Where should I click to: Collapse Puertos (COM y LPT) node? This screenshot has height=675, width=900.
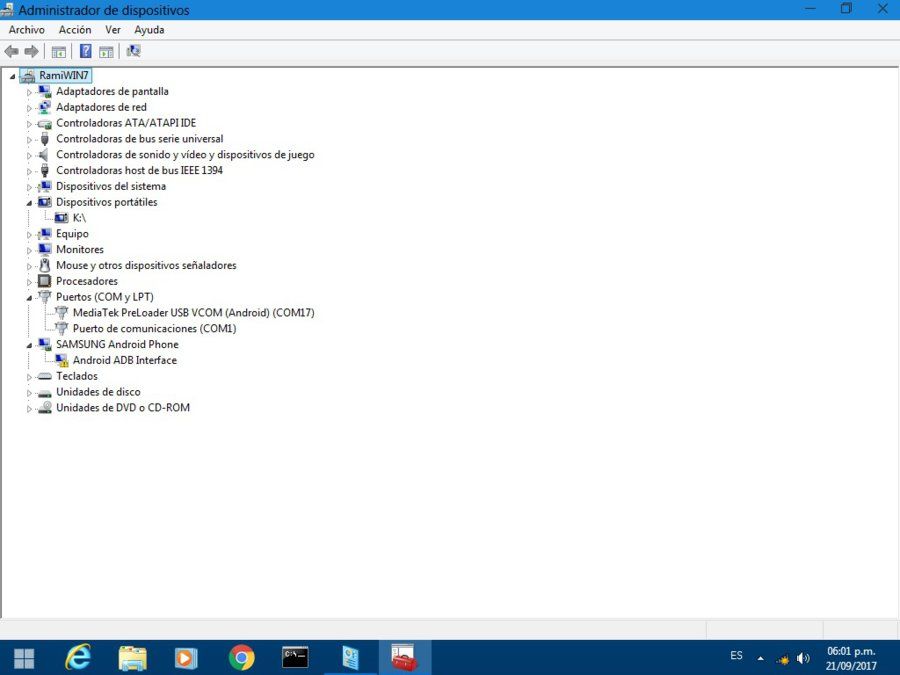coord(29,297)
